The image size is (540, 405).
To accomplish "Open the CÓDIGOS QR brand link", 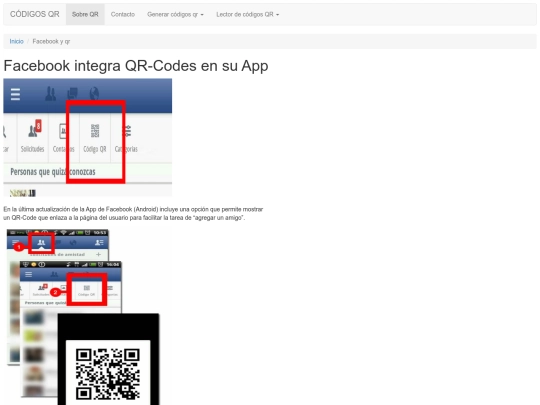I will click(34, 14).
